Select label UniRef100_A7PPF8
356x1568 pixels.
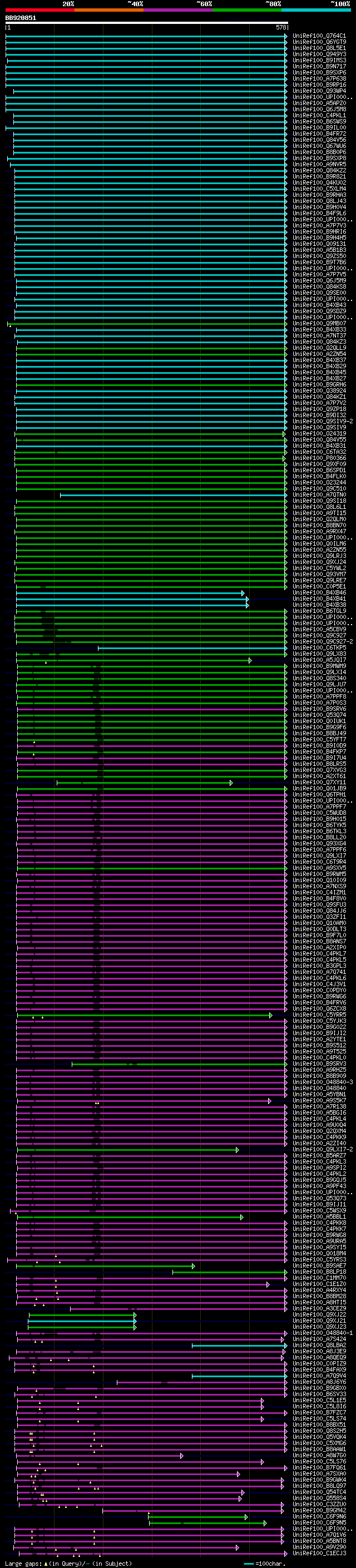pyautogui.click(x=319, y=697)
